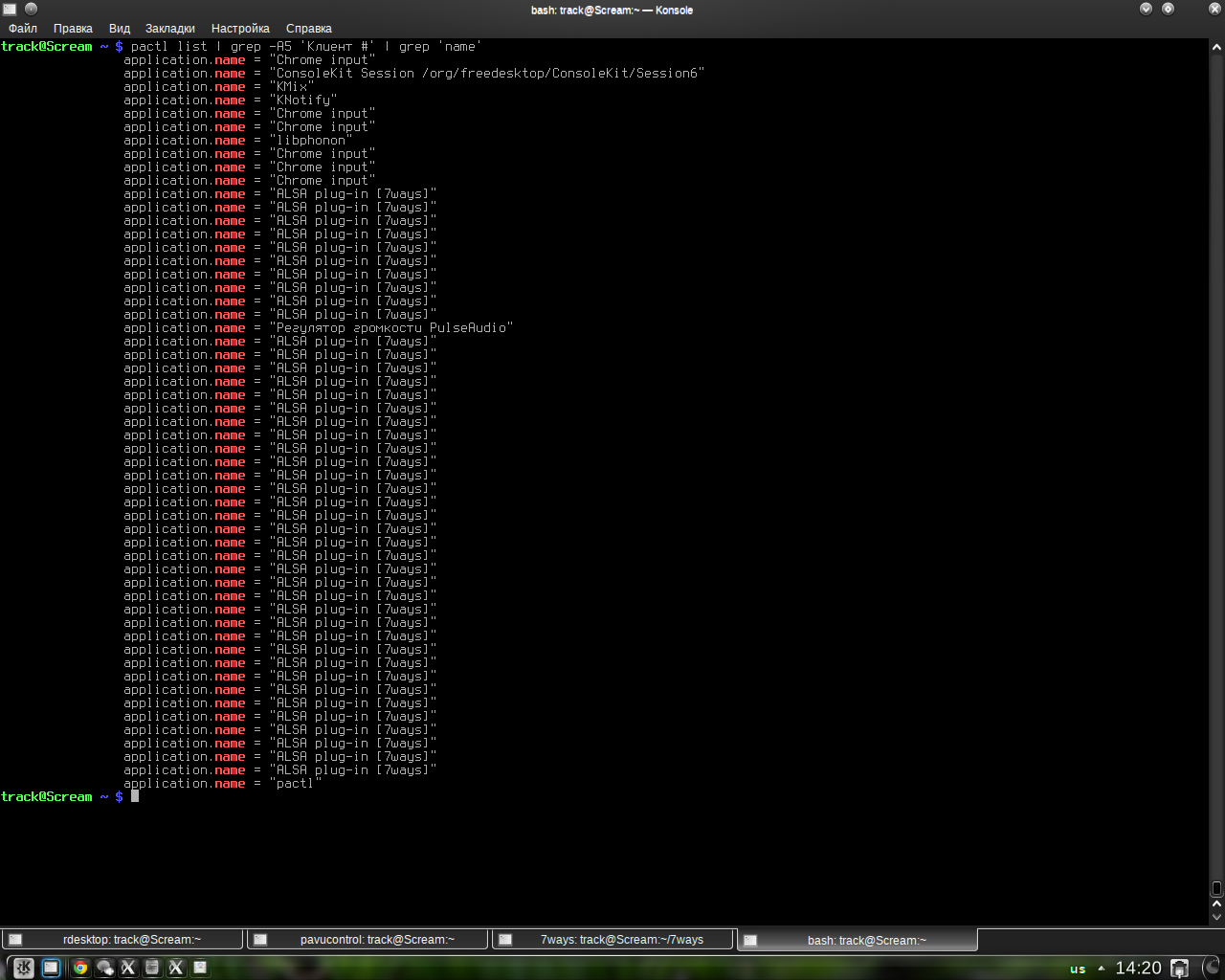Viewport: 1225px width, 980px height.
Task: Launch Google Chrome from the panel
Action: (80, 968)
